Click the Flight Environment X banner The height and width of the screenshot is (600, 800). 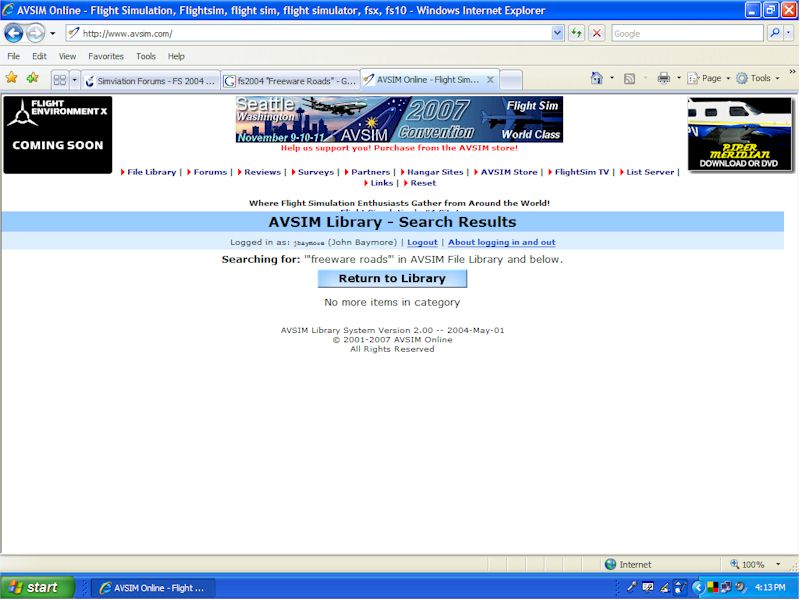(58, 135)
